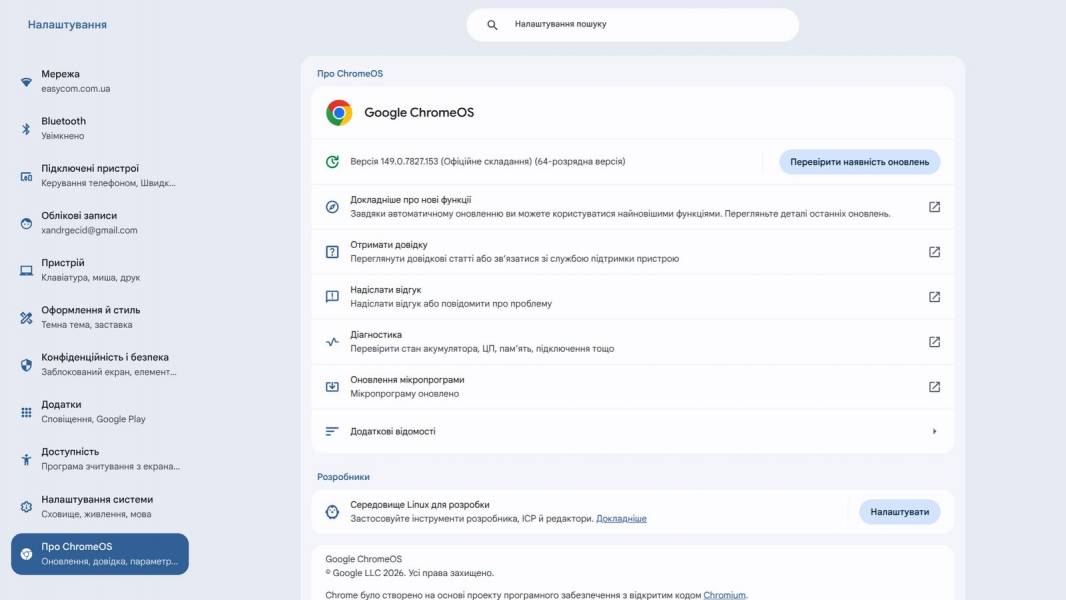Click the Про ChromeOS section heading
Screen dimensions: 1066x600
click(350, 73)
